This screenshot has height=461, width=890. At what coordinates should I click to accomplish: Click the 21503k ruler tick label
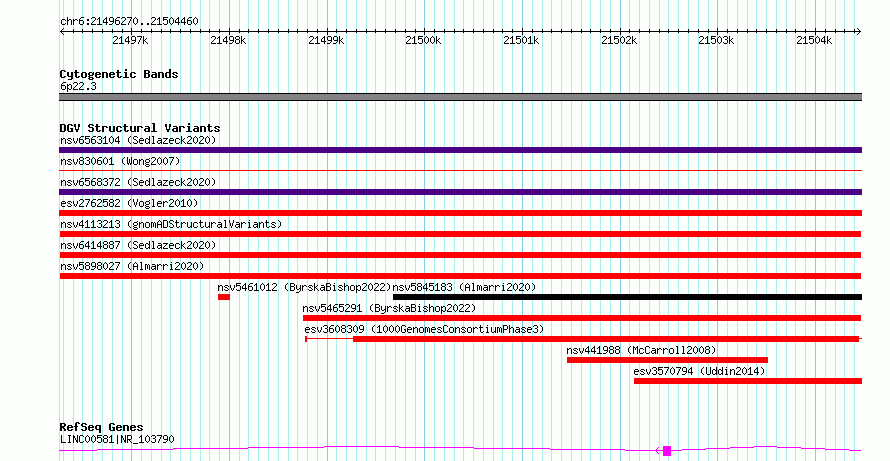tap(716, 40)
